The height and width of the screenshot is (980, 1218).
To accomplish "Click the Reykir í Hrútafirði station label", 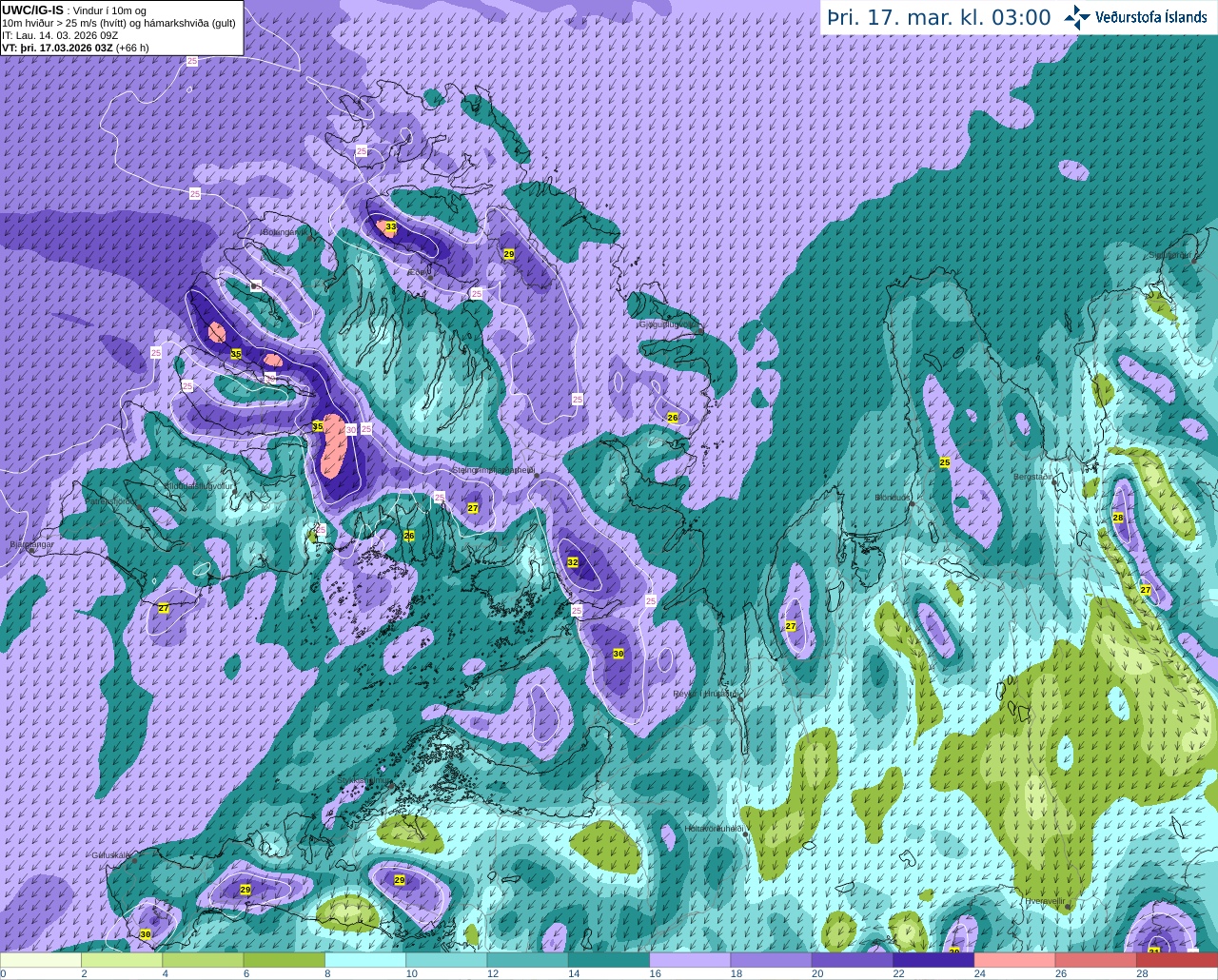I will click(x=705, y=694).
